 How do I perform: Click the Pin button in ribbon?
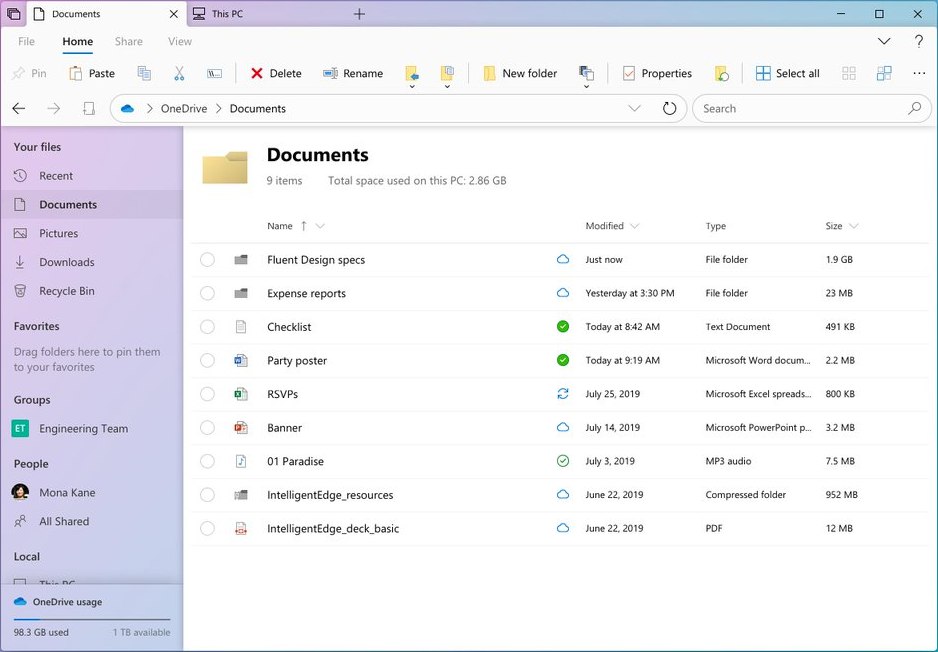coord(29,73)
